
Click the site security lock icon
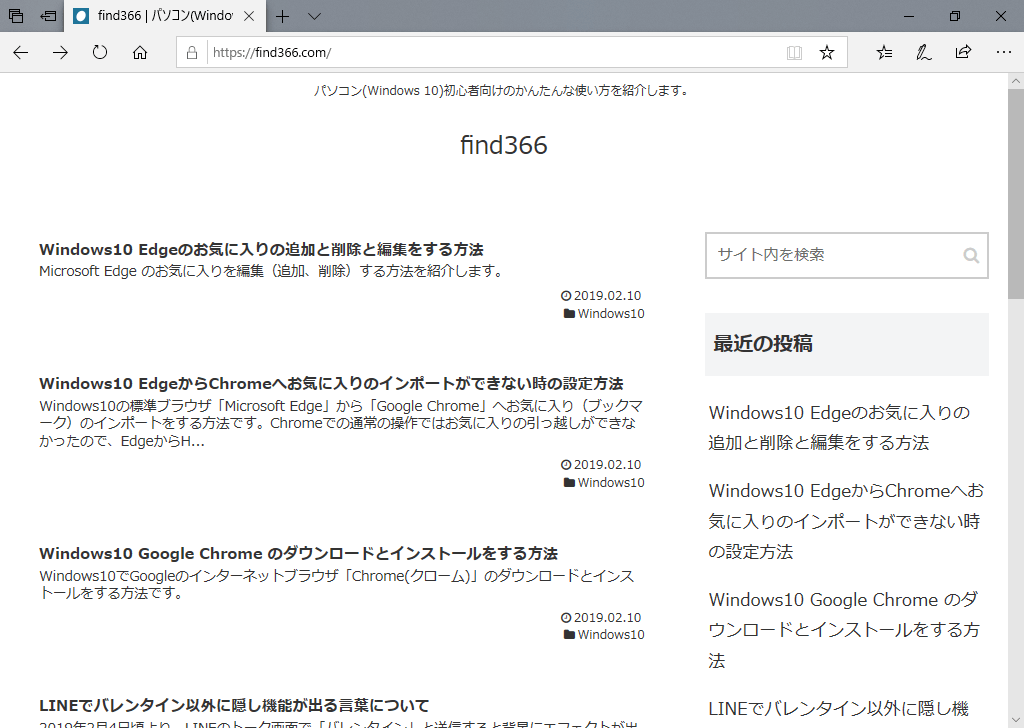click(191, 52)
